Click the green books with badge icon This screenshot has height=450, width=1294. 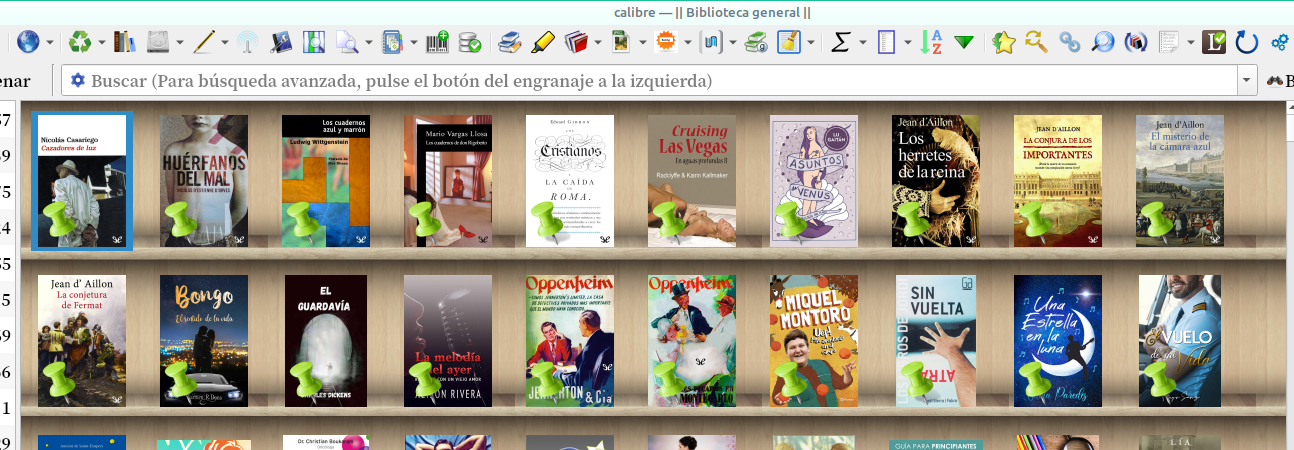click(756, 42)
